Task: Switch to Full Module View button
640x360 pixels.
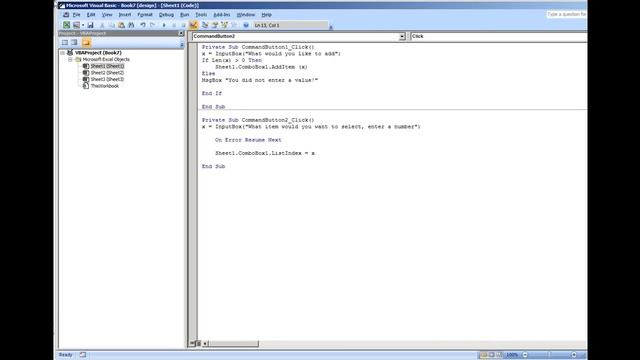Action: pos(198,343)
